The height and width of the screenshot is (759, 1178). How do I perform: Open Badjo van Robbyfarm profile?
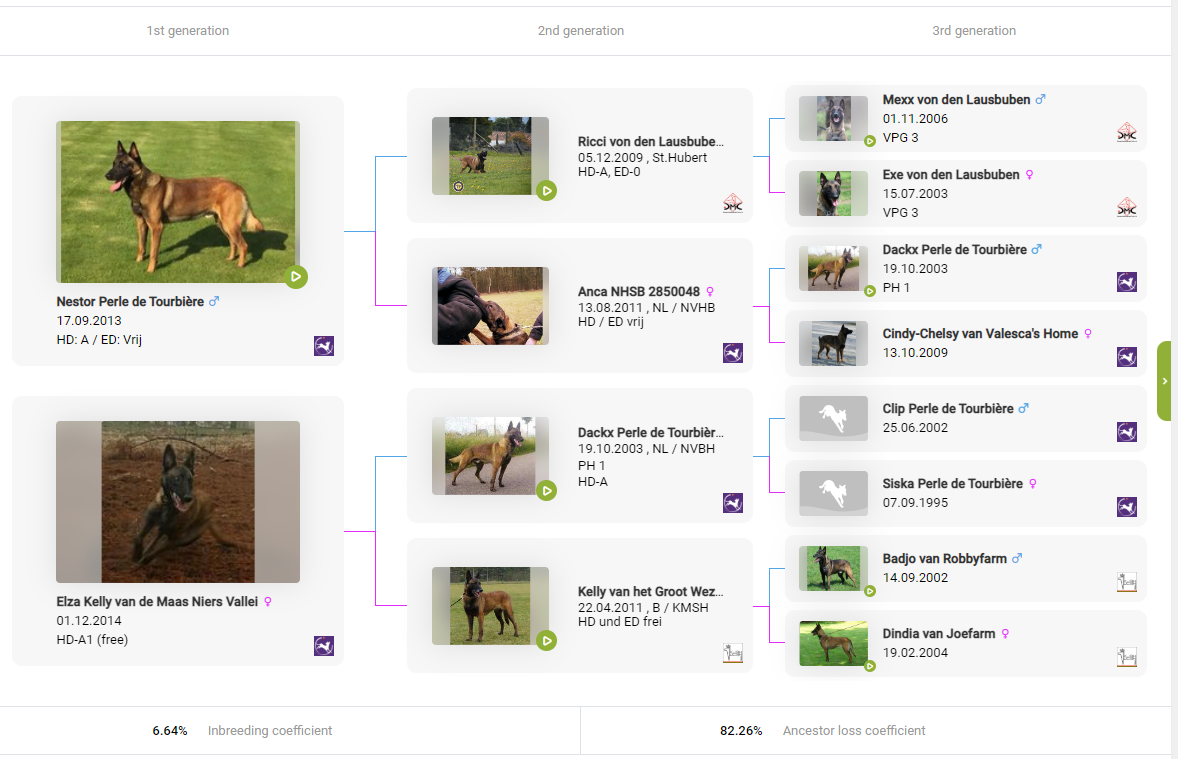click(944, 558)
